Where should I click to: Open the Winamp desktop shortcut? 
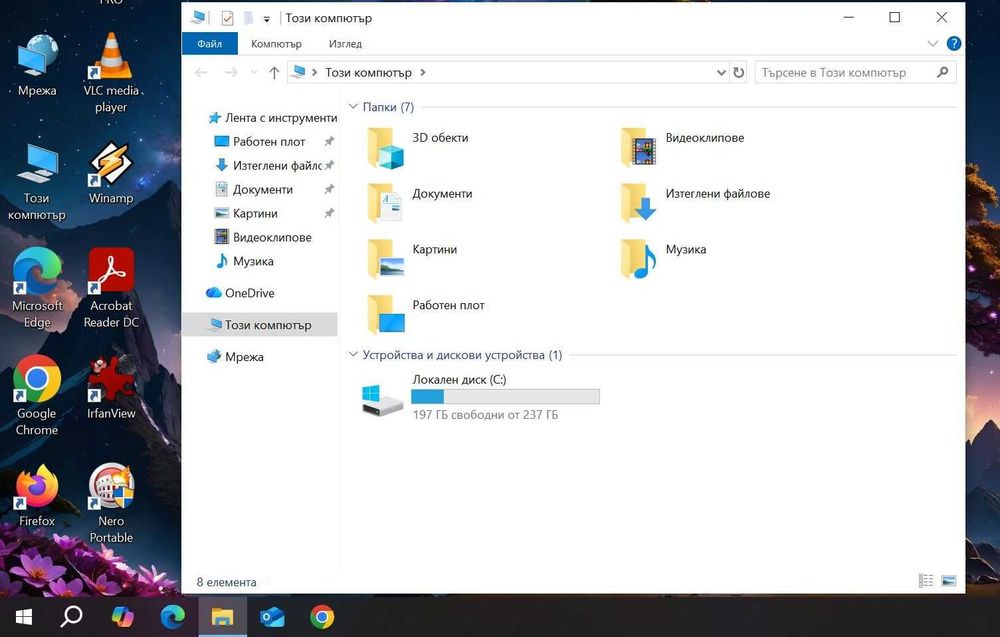tap(111, 172)
